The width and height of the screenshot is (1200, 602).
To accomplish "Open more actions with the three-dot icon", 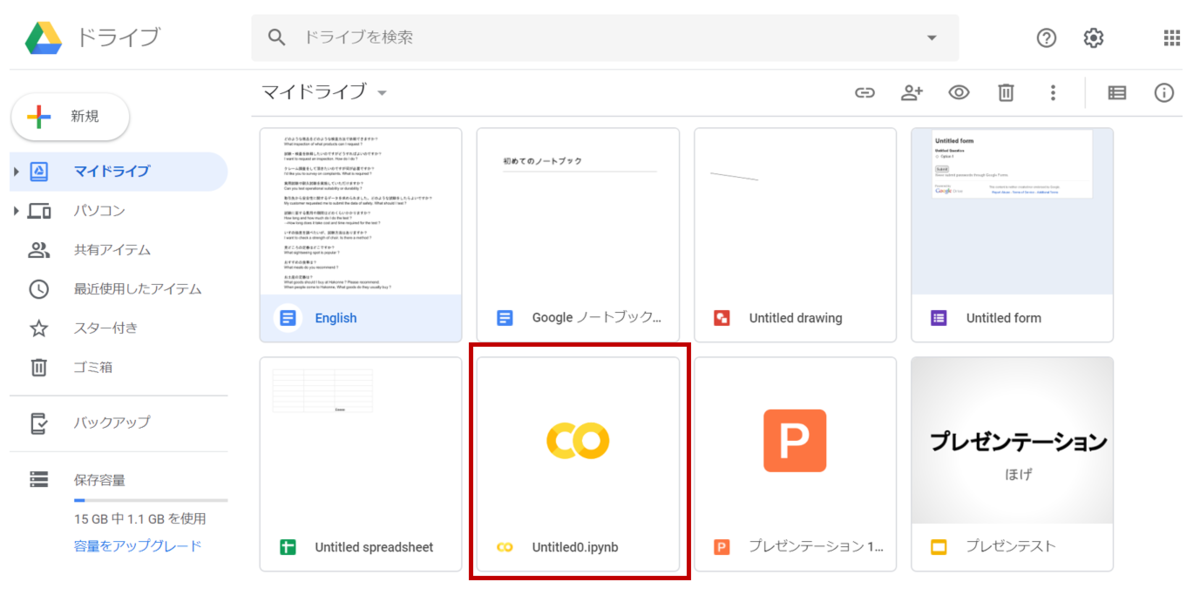I will click(x=1053, y=92).
